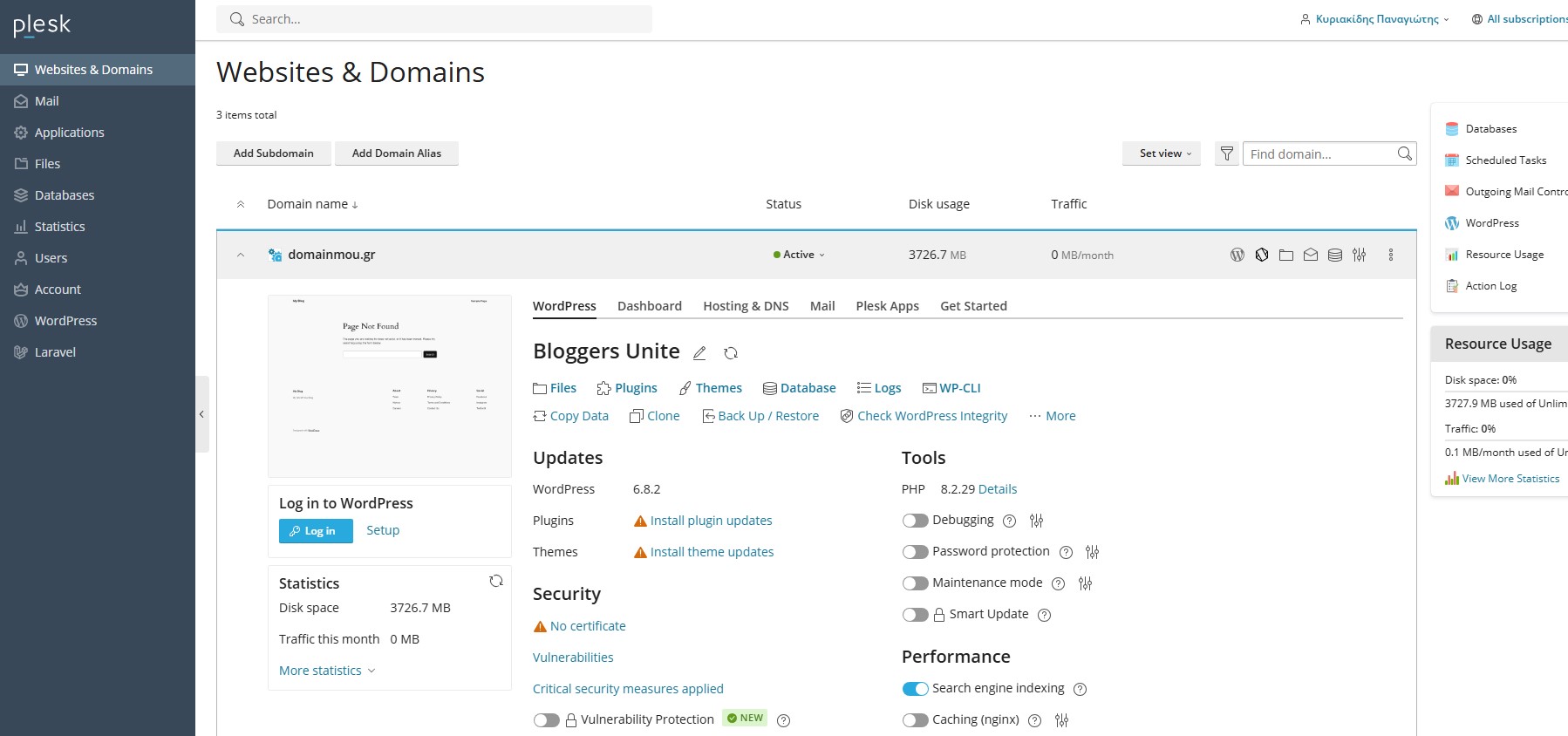Open Statistics in the left sidebar
Image resolution: width=1568 pixels, height=736 pixels.
59,227
